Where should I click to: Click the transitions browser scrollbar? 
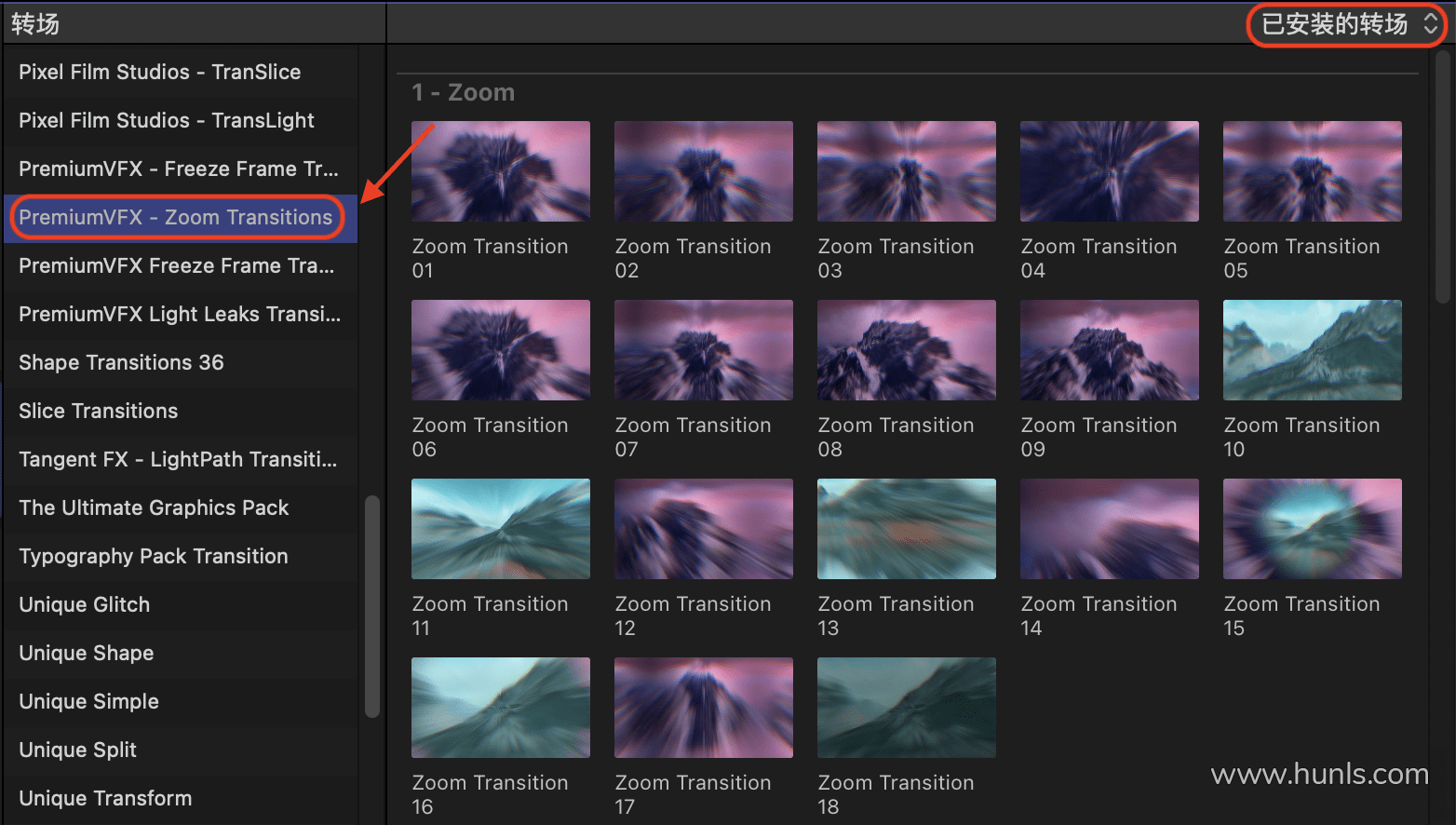click(1443, 177)
